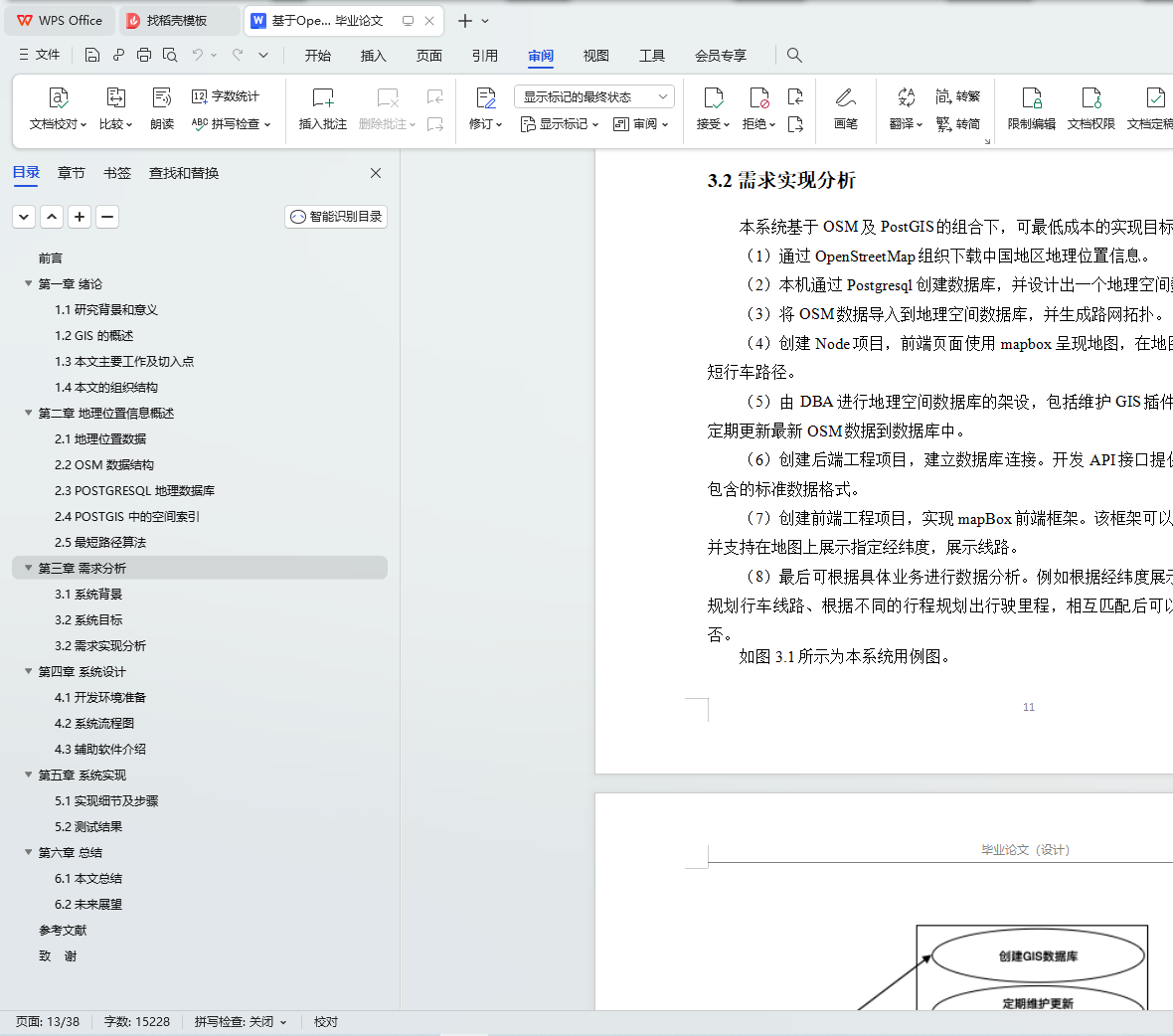
Task: Click 智能识别目录 button
Action: click(x=336, y=216)
